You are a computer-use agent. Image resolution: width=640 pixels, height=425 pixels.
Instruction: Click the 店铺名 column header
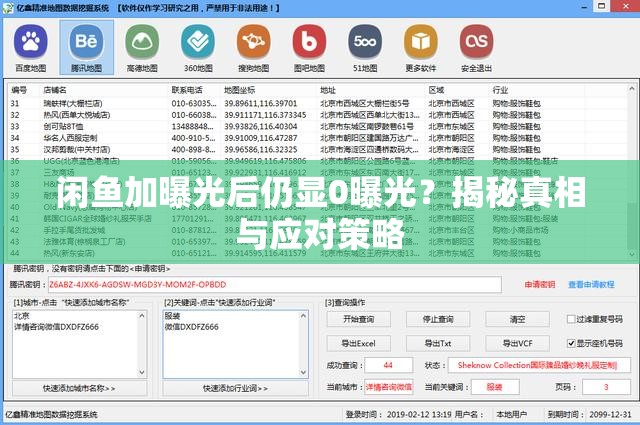[55, 90]
